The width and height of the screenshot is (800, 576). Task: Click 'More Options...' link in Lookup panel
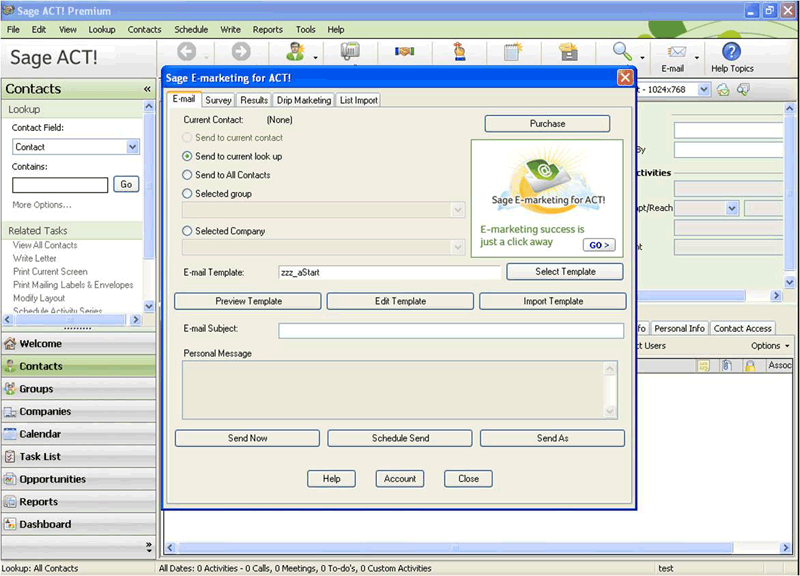coord(42,205)
